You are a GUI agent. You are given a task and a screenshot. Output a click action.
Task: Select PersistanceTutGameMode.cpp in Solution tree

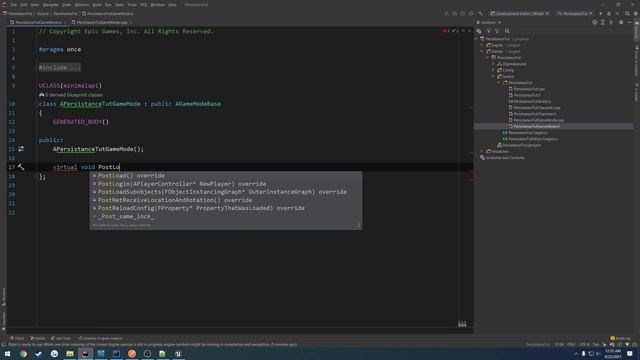(x=536, y=120)
